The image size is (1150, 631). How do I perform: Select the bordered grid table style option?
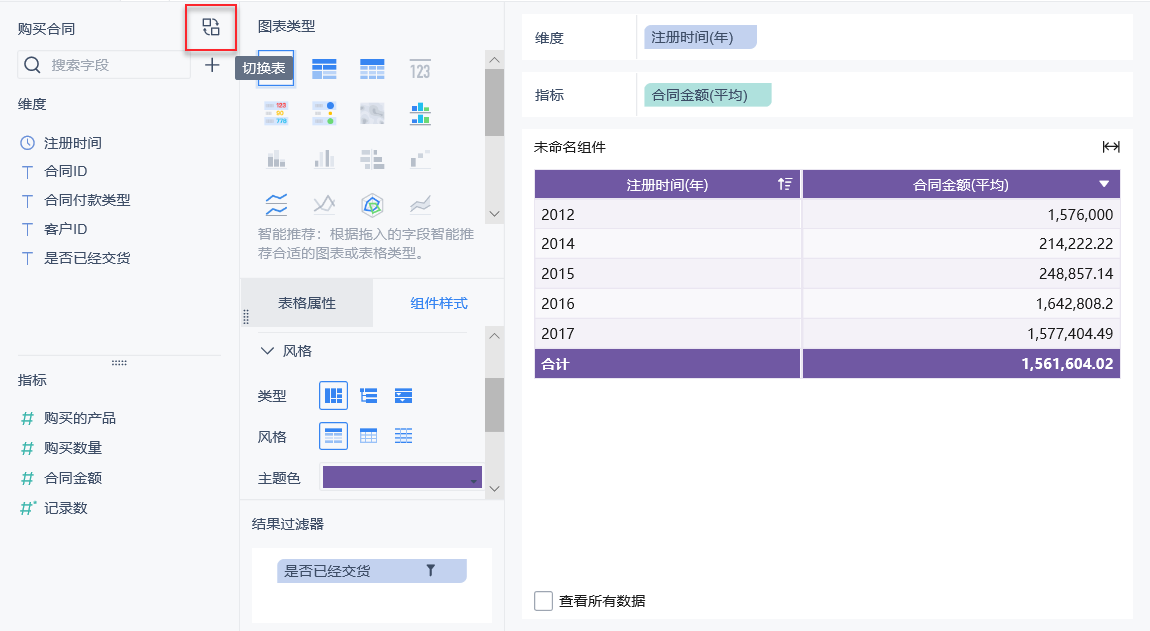point(369,436)
